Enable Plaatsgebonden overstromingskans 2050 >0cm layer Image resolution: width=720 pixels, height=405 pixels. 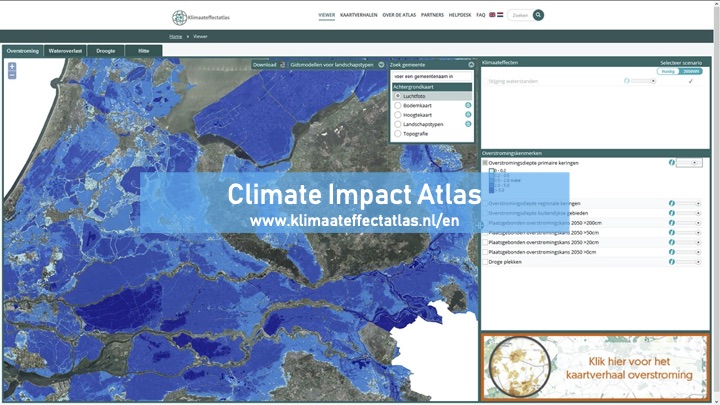(485, 252)
